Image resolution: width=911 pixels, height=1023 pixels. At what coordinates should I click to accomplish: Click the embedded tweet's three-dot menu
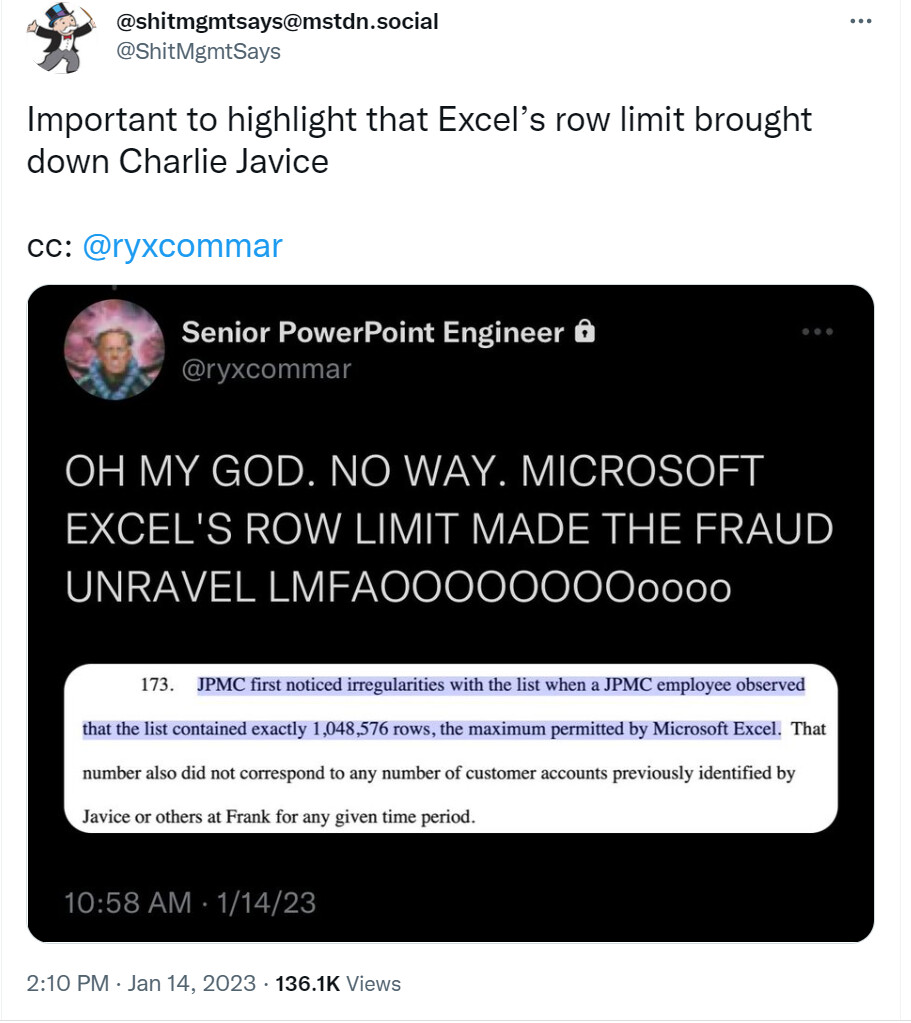point(818,332)
